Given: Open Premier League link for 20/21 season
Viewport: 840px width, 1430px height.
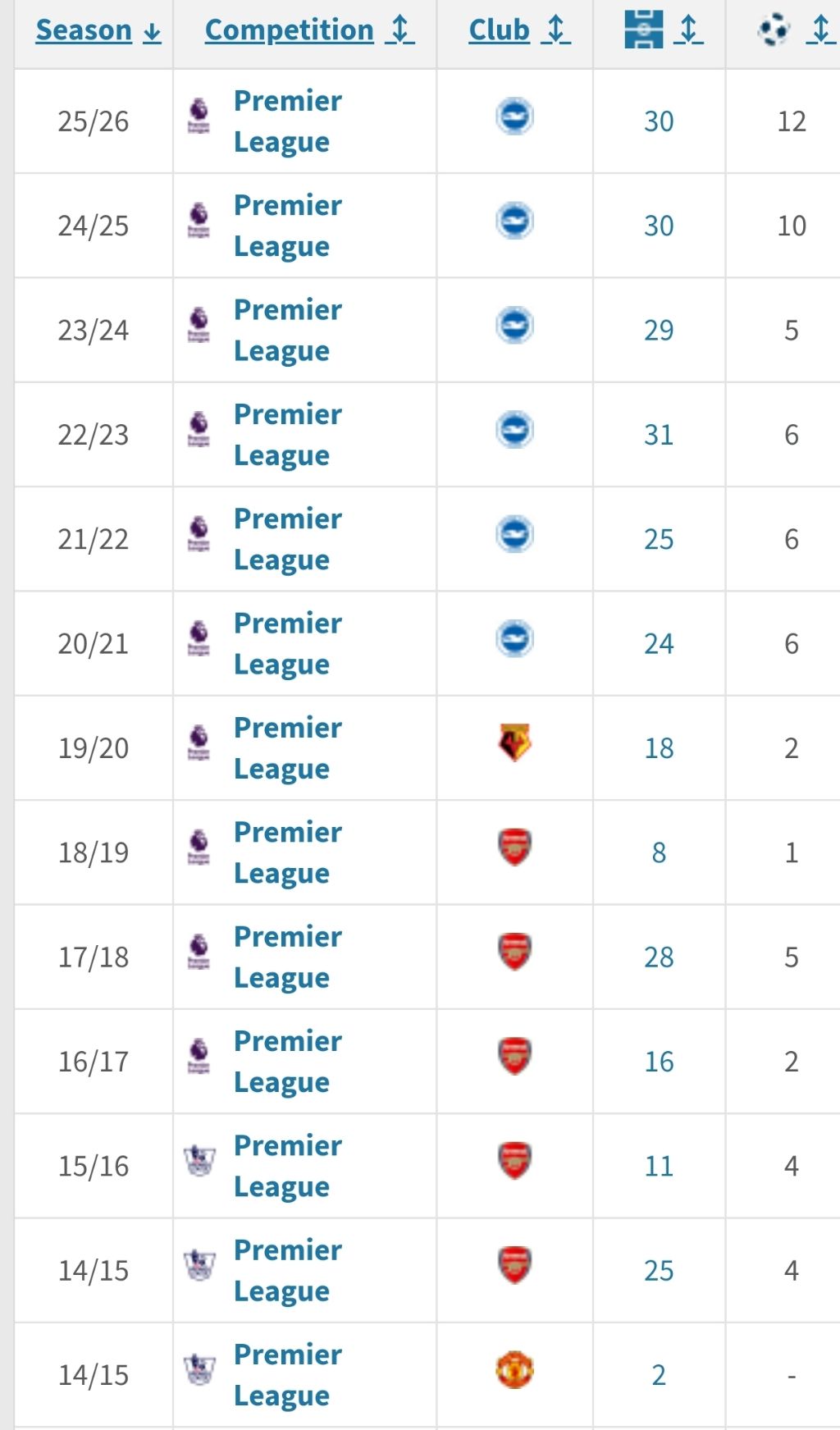Looking at the screenshot, I should pos(287,643).
